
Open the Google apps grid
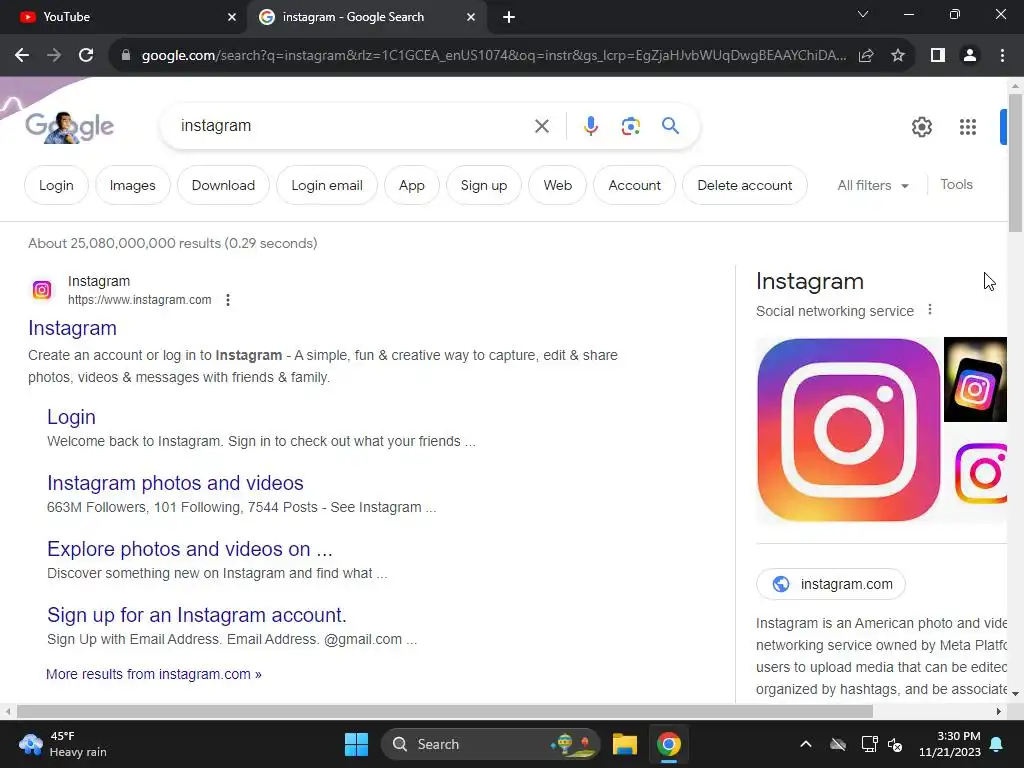pos(968,127)
